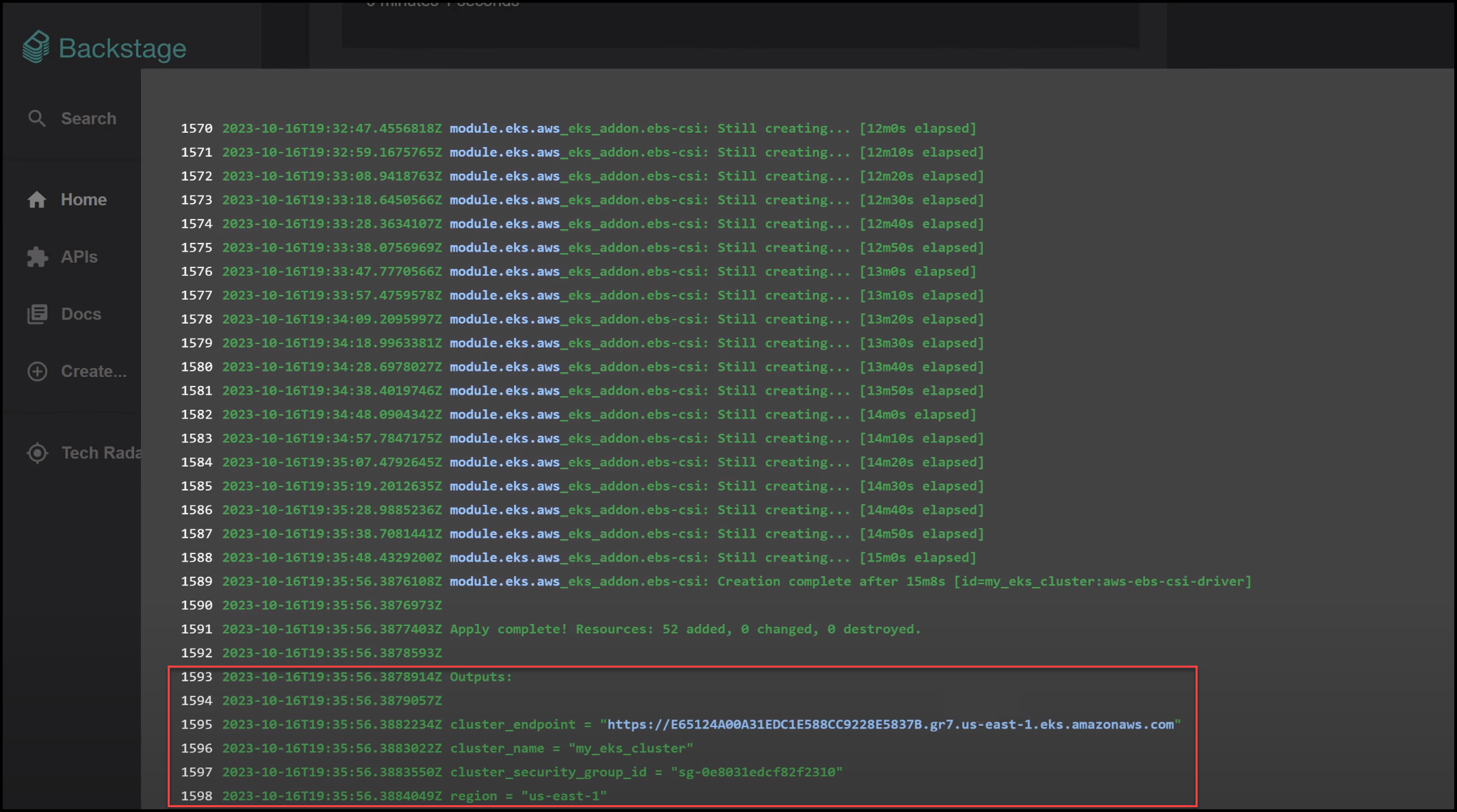Click the Backstage stacked-layers logo icon

(x=36, y=46)
